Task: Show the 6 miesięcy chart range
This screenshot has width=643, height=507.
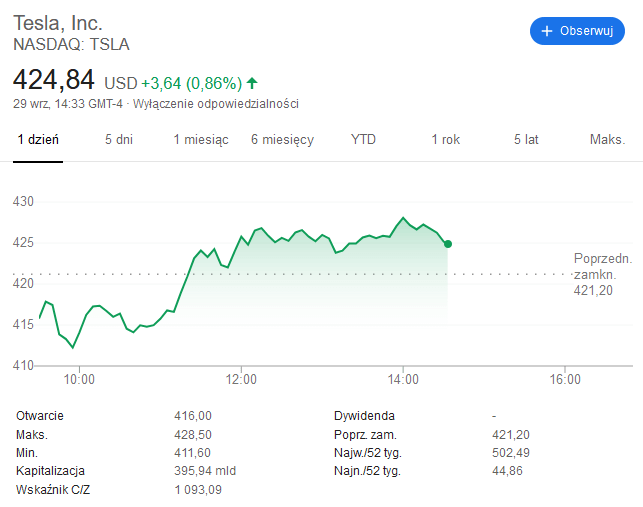Action: (x=282, y=139)
